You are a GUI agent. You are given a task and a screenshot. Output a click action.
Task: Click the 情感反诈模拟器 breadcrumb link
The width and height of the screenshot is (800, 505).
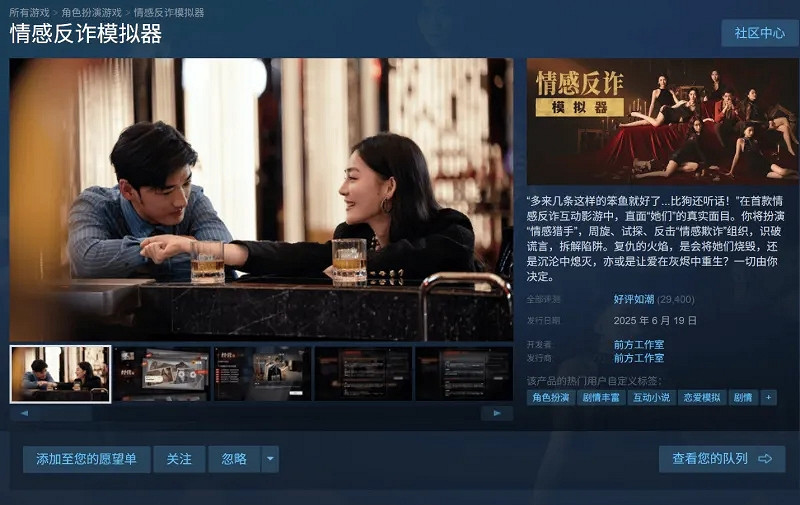tap(168, 13)
